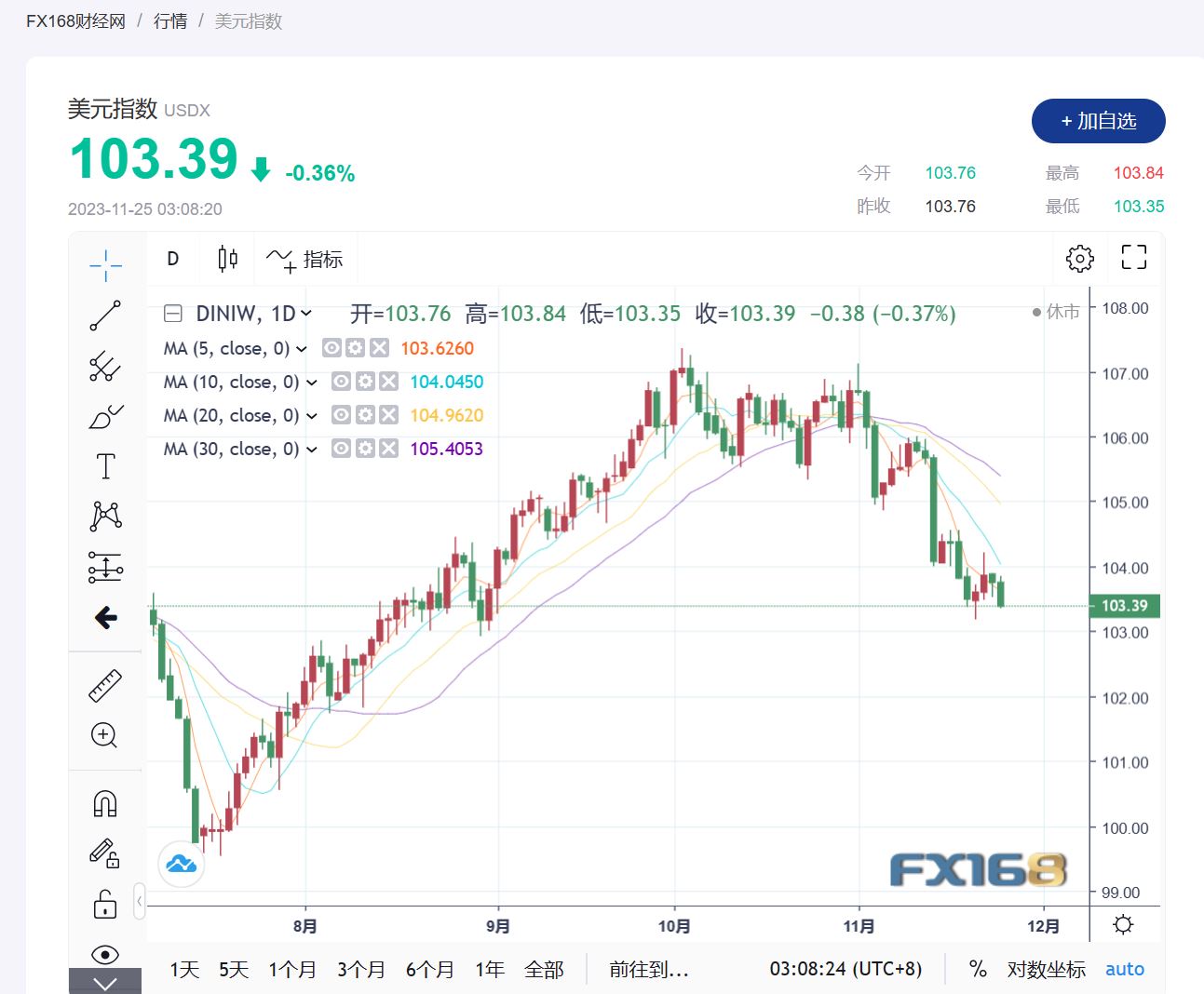This screenshot has width=1204, height=994.
Task: Select the 1年 time range
Action: (x=490, y=970)
